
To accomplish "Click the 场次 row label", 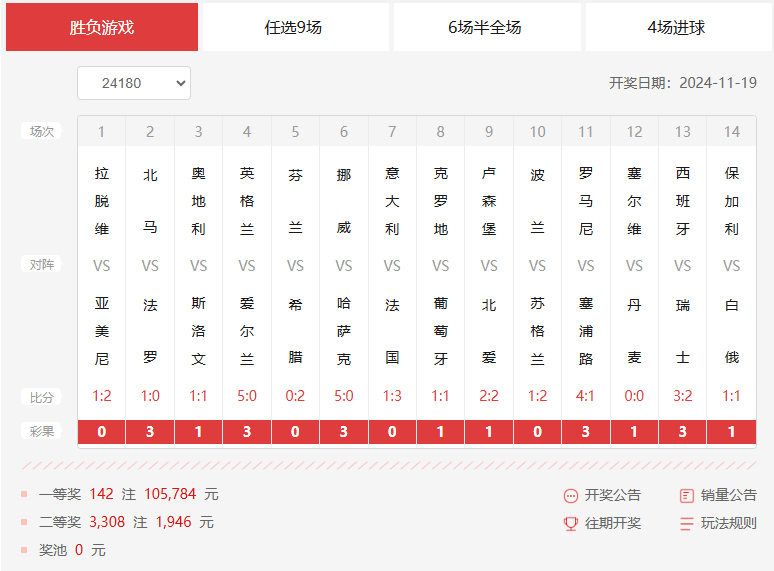I will click(42, 131).
